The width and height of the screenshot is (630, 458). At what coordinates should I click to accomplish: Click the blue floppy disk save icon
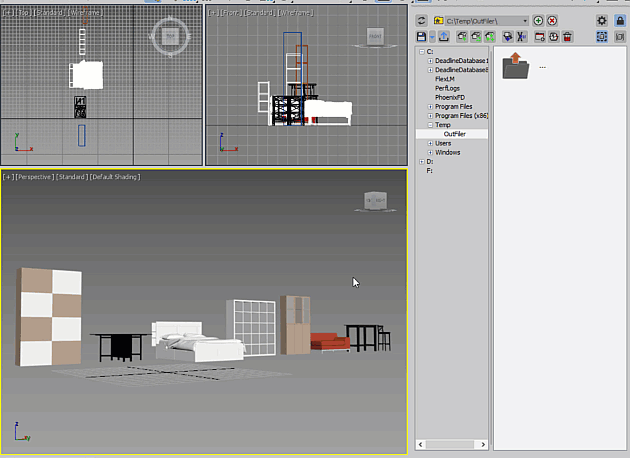(x=421, y=37)
